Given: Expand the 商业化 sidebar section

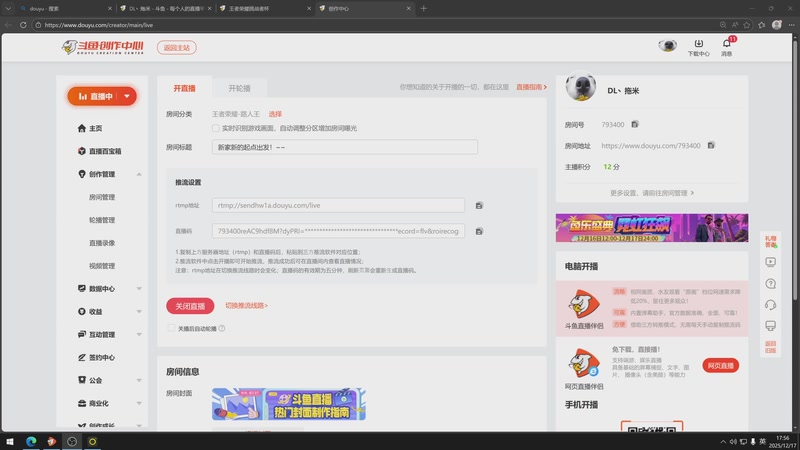Looking at the screenshot, I should [x=139, y=403].
